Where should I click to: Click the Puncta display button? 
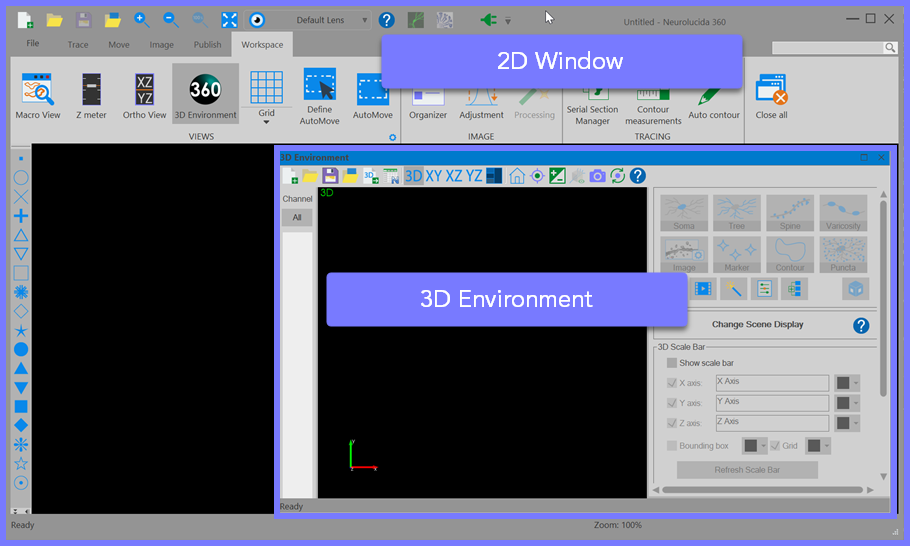pyautogui.click(x=843, y=255)
